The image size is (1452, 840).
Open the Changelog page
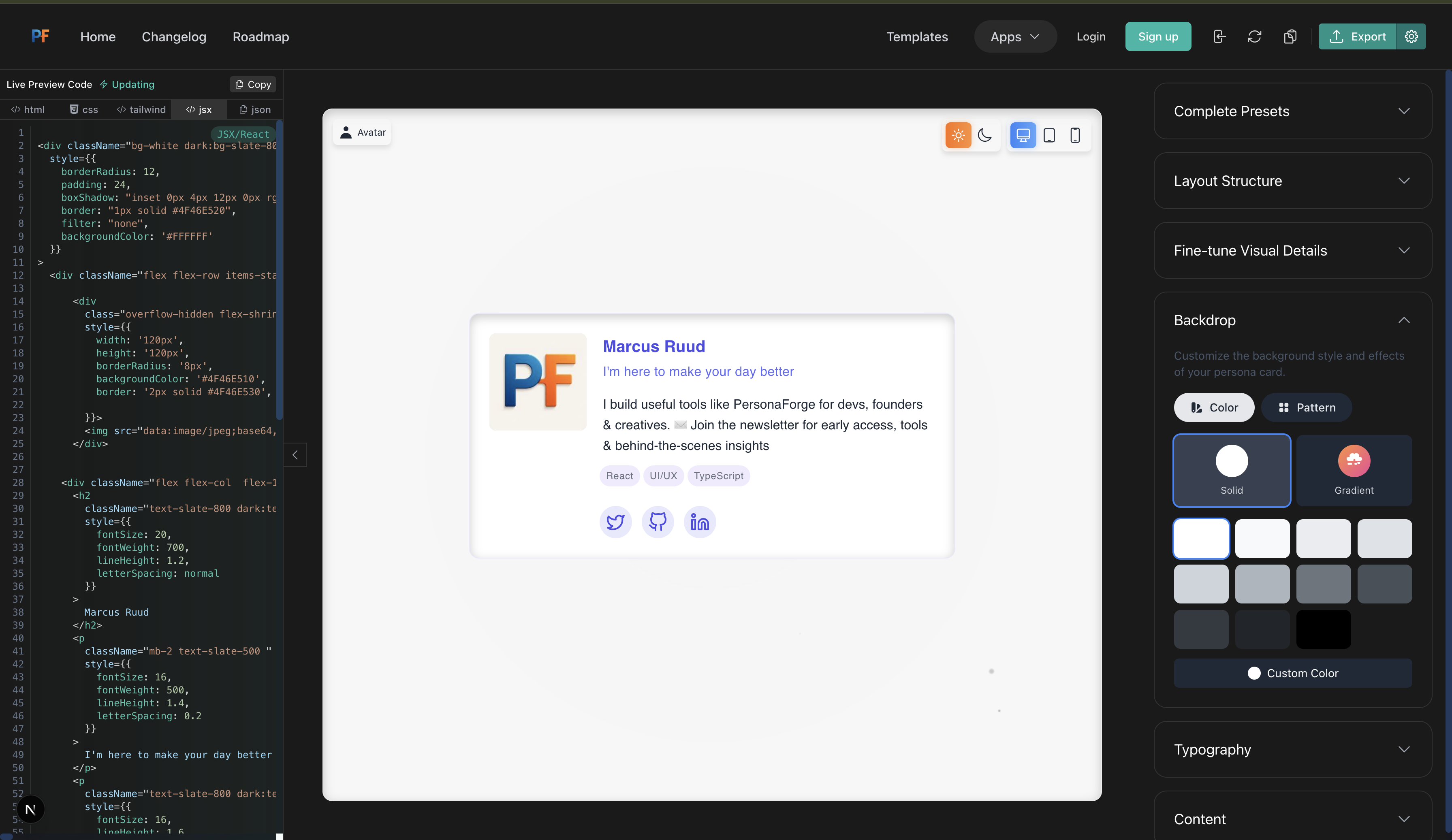[x=174, y=37]
